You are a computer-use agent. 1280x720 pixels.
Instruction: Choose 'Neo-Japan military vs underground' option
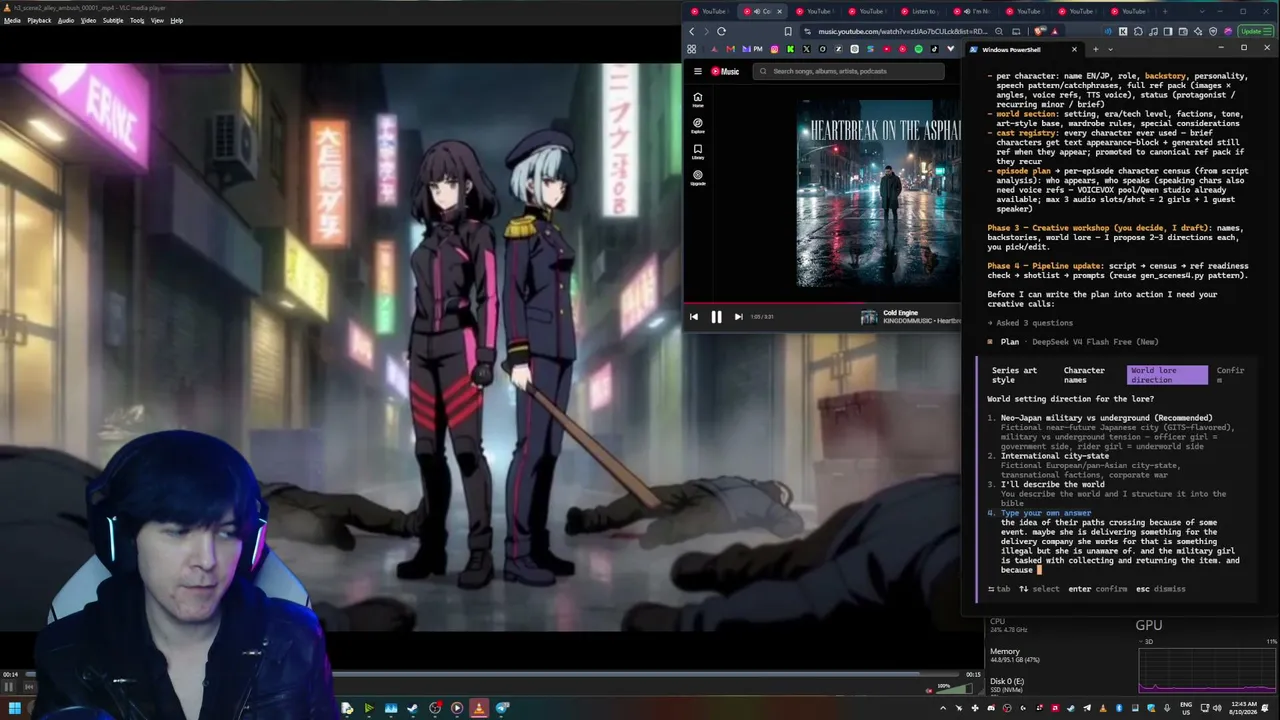pyautogui.click(x=1107, y=418)
